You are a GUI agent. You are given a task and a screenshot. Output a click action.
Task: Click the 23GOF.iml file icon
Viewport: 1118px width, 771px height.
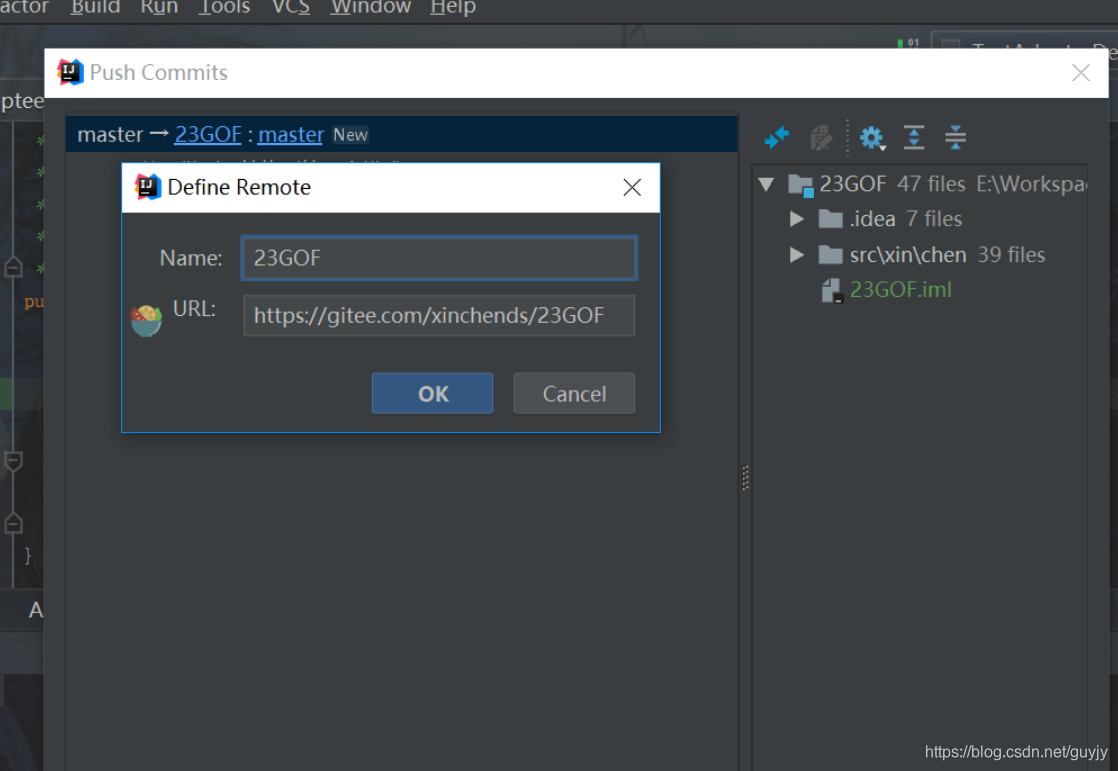pyautogui.click(x=832, y=290)
